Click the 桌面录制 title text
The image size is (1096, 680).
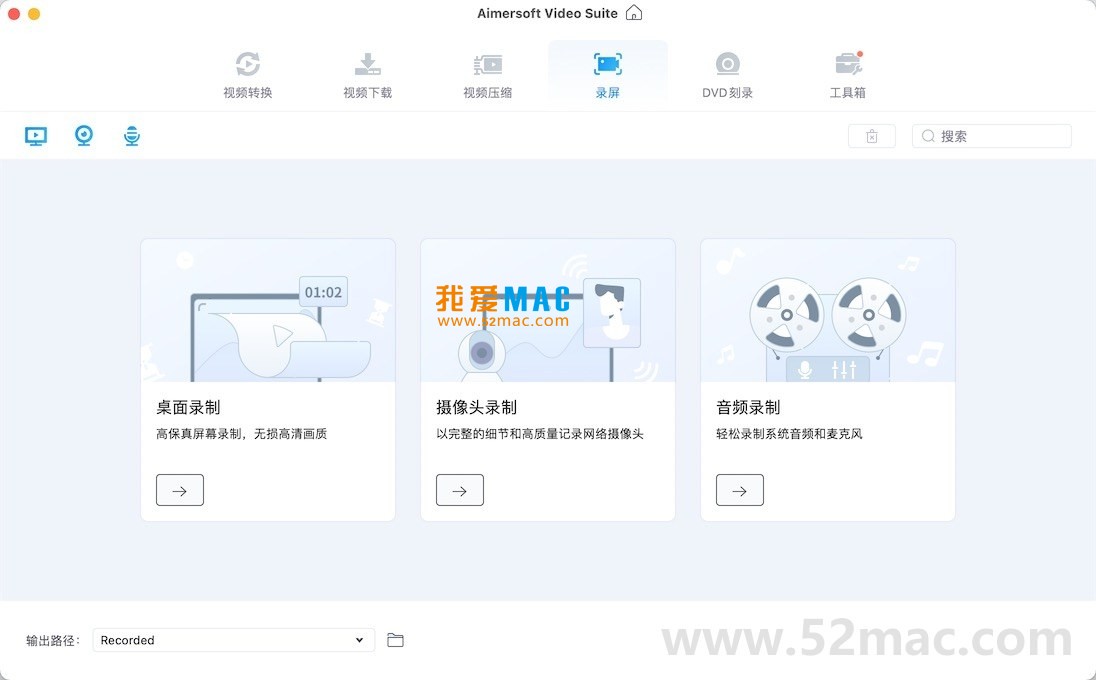tap(188, 407)
